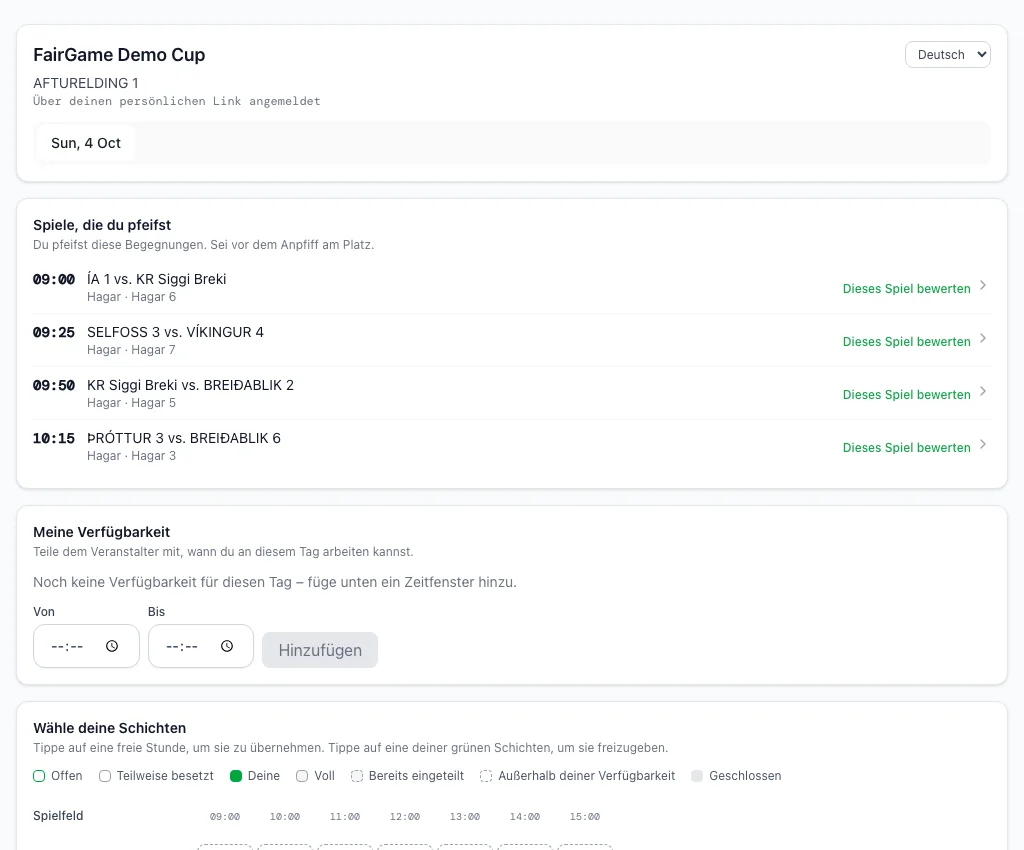Rate the ÍA 1 vs. KR Siggi Breki match

pos(906,289)
